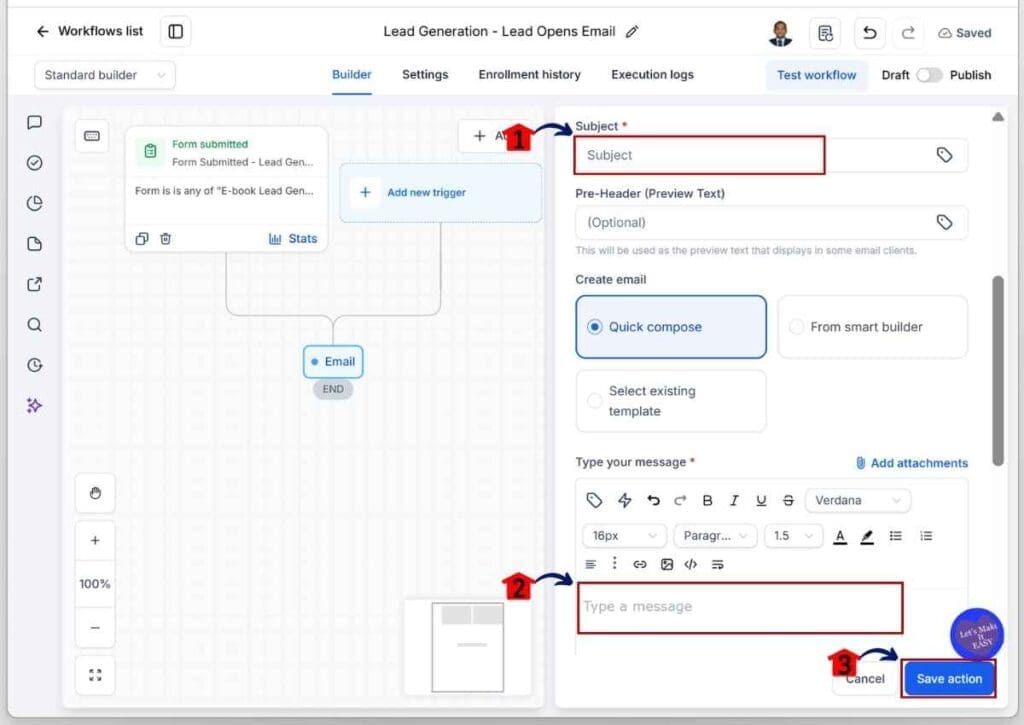Toggle Draft/Publish switch
This screenshot has height=725, width=1024.
point(929,75)
